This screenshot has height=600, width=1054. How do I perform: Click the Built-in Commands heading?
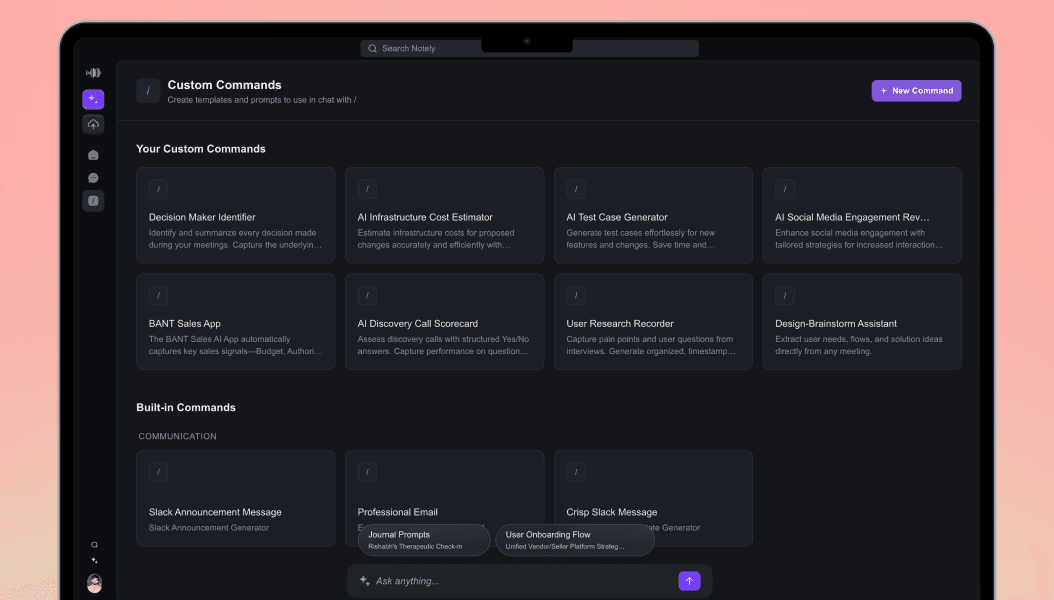coord(186,408)
